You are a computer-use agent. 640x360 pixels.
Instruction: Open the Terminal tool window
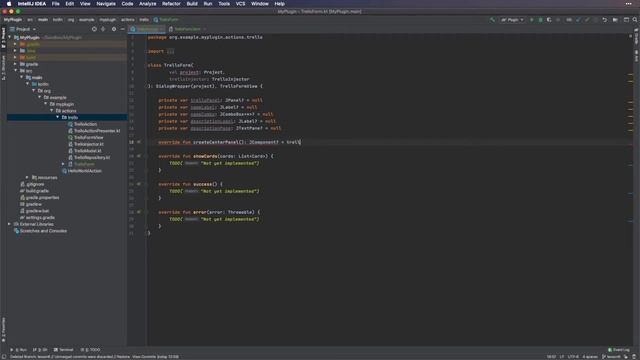pos(63,350)
